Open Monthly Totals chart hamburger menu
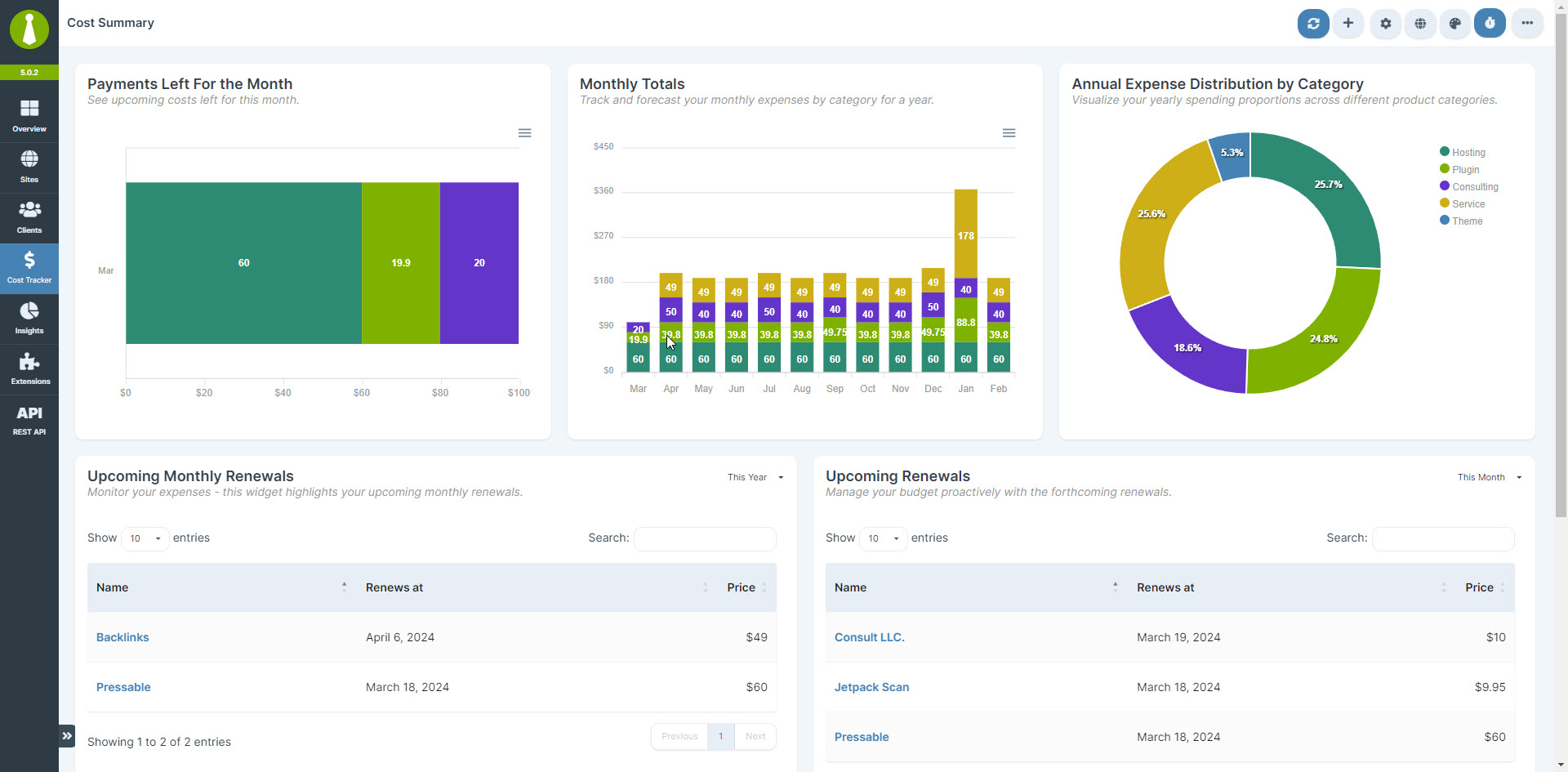Screen dimensions: 1568x772 click(1009, 133)
